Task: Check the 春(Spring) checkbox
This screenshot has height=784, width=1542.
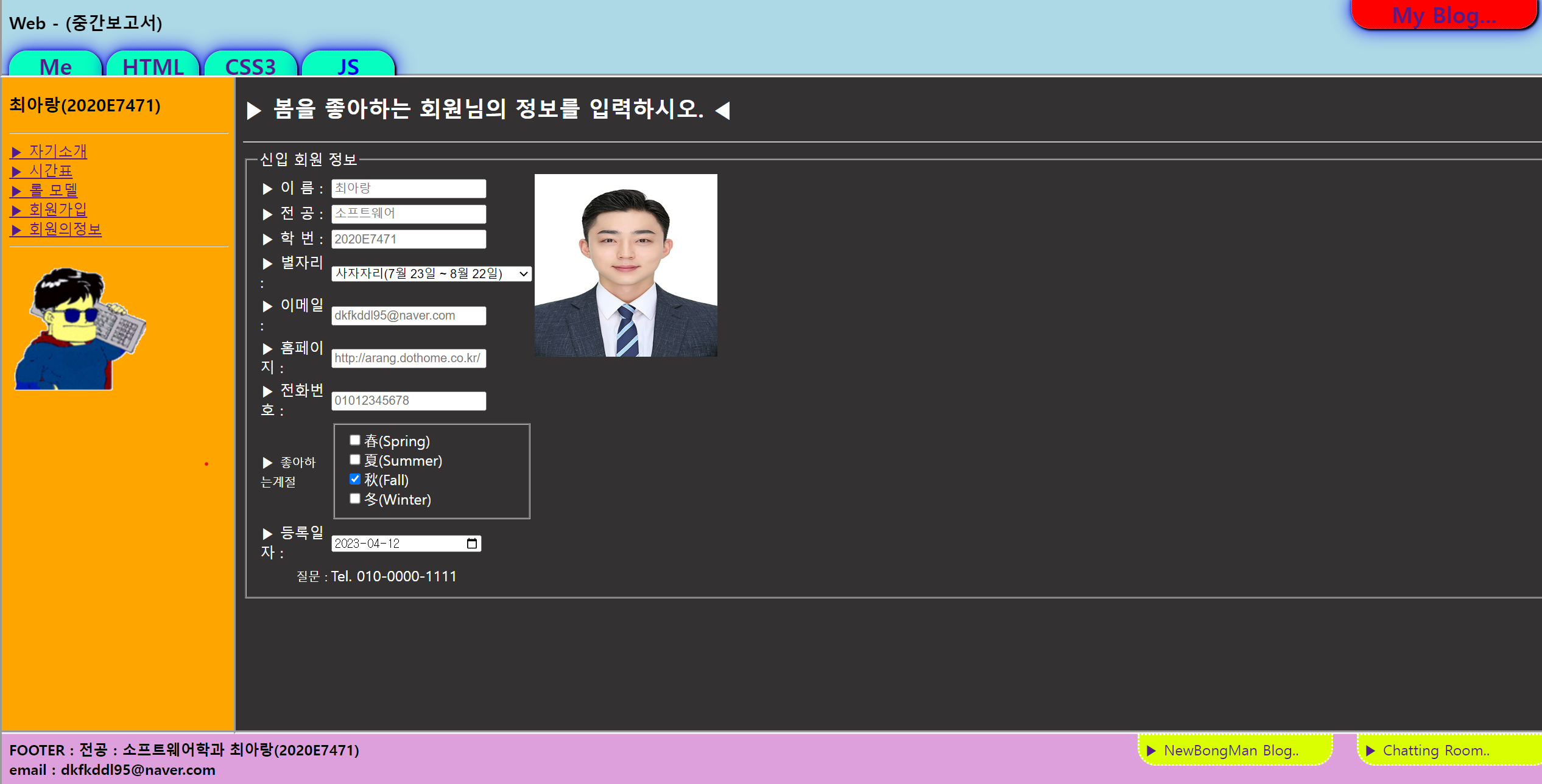Action: coord(355,440)
